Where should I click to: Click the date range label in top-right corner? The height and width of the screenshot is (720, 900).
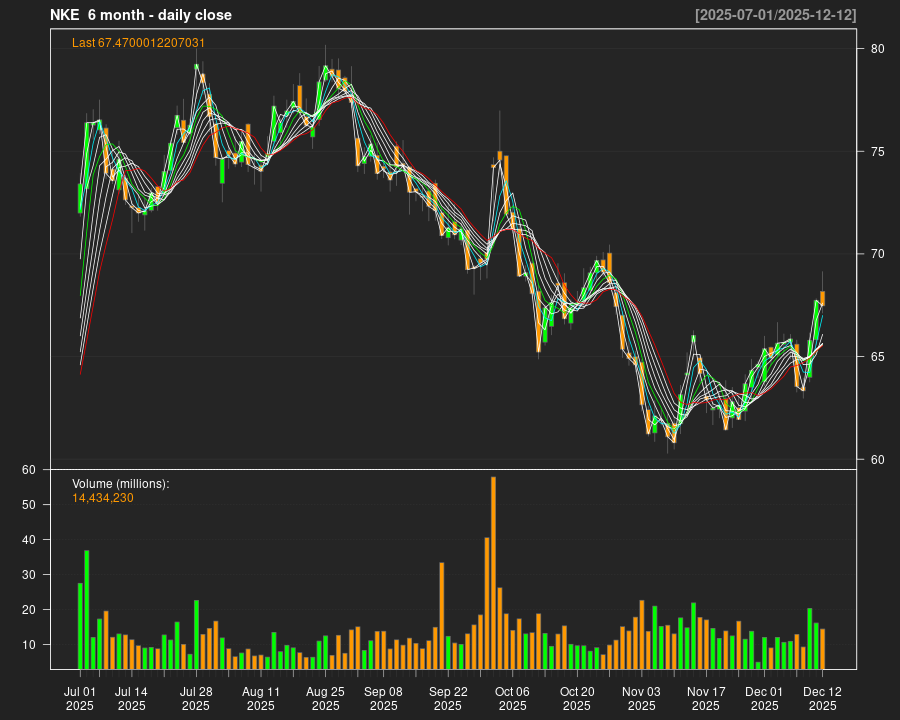[776, 15]
